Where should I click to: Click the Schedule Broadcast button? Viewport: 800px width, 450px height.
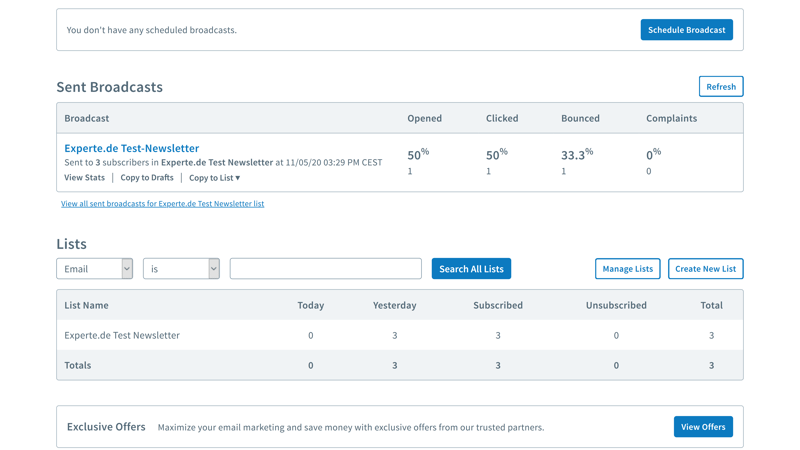click(x=686, y=30)
